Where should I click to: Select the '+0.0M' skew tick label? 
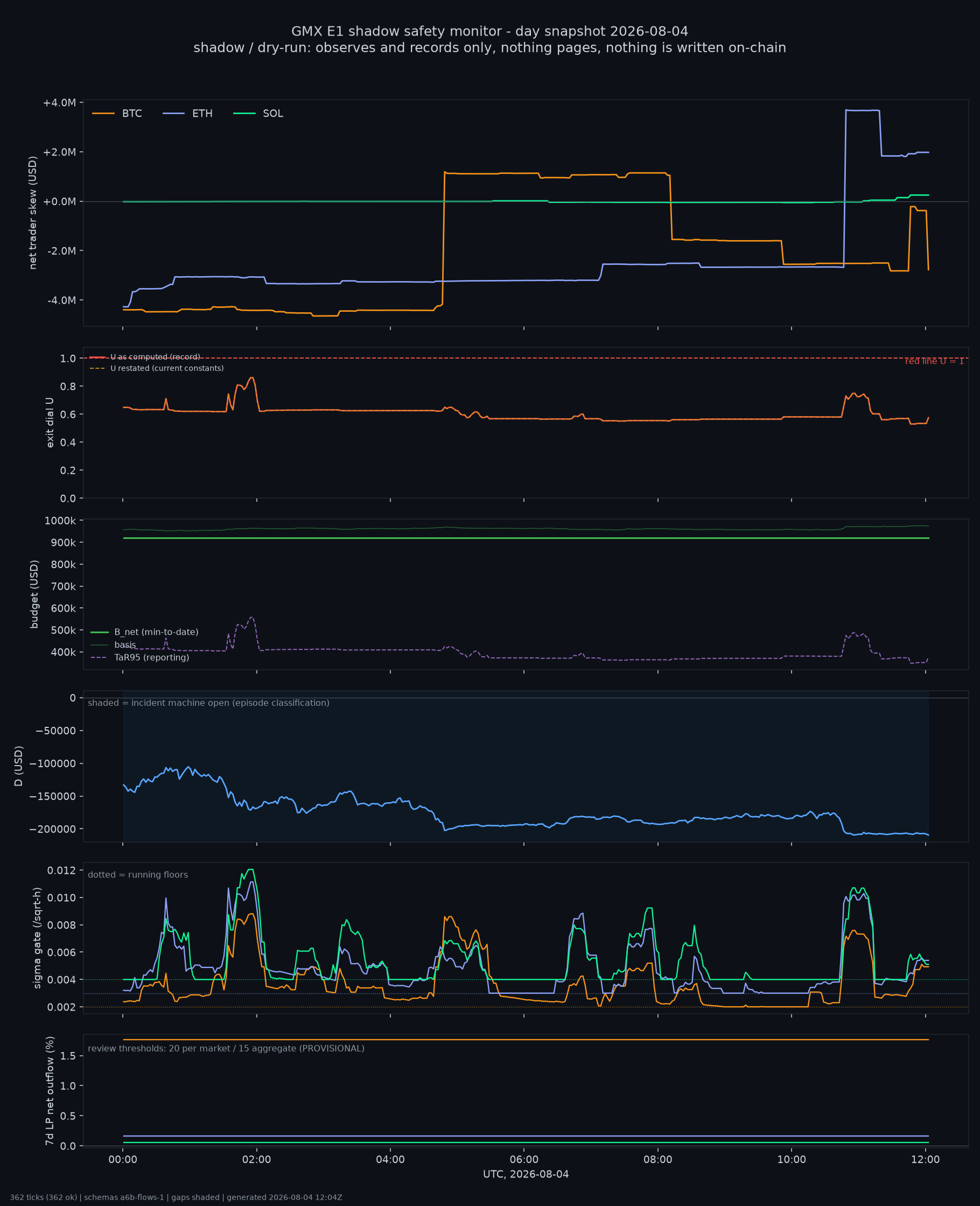pos(59,201)
